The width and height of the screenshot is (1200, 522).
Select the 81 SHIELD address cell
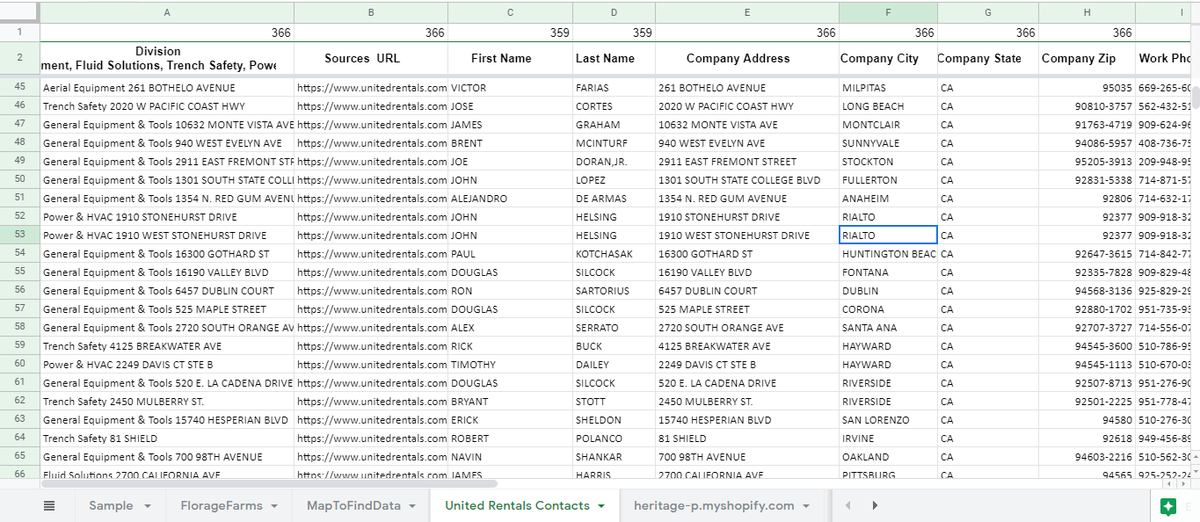pos(747,438)
